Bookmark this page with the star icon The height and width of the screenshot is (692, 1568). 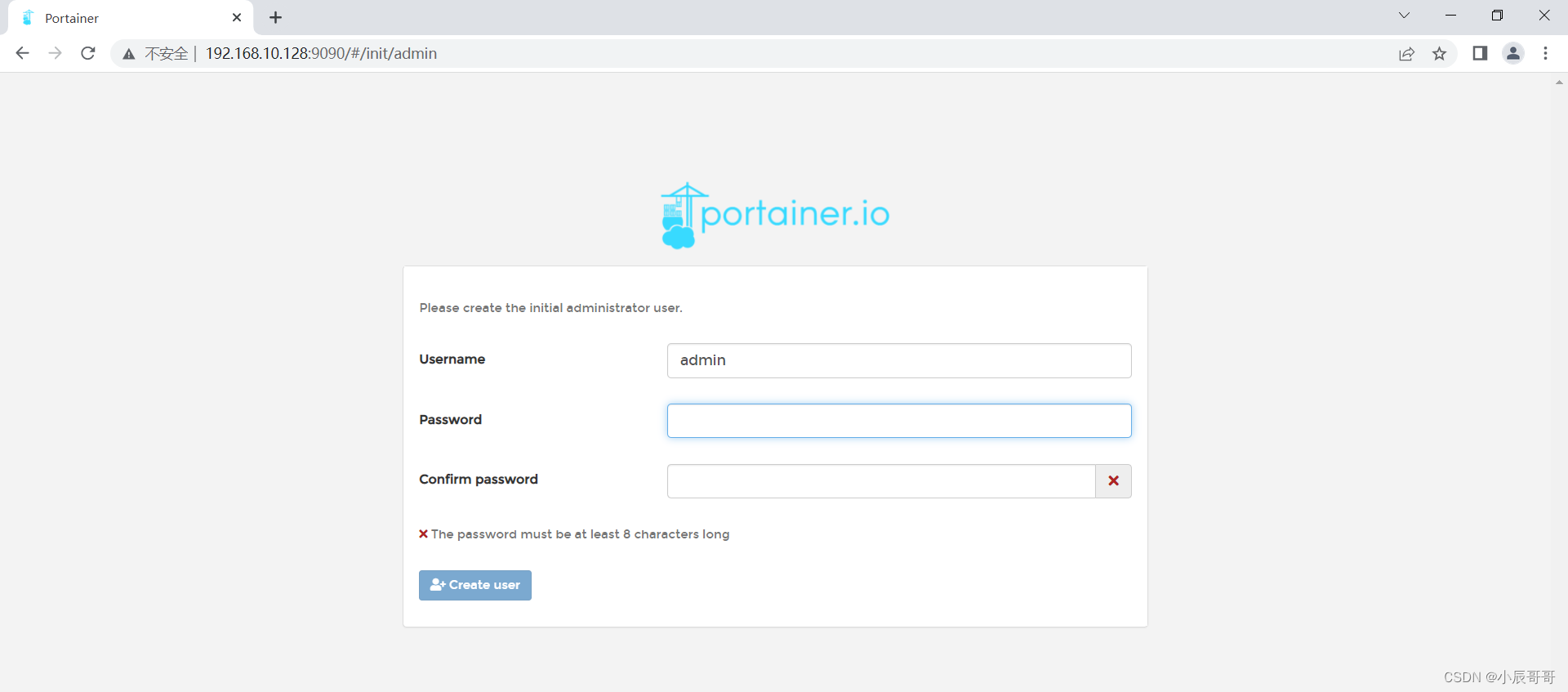pyautogui.click(x=1439, y=54)
